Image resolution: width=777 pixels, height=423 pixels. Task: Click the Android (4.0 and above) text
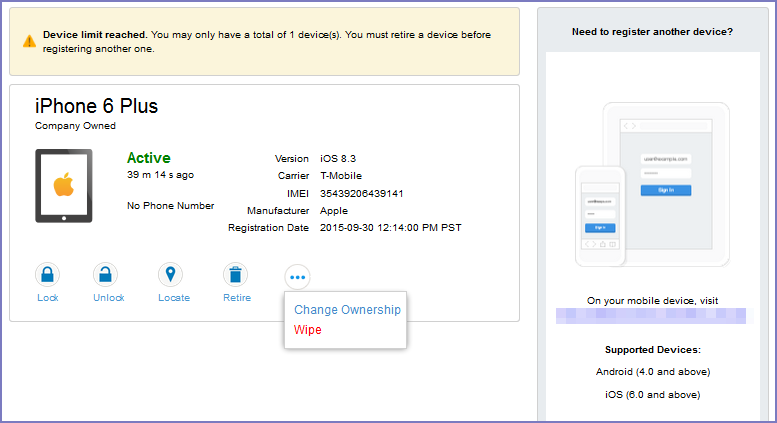[653, 371]
